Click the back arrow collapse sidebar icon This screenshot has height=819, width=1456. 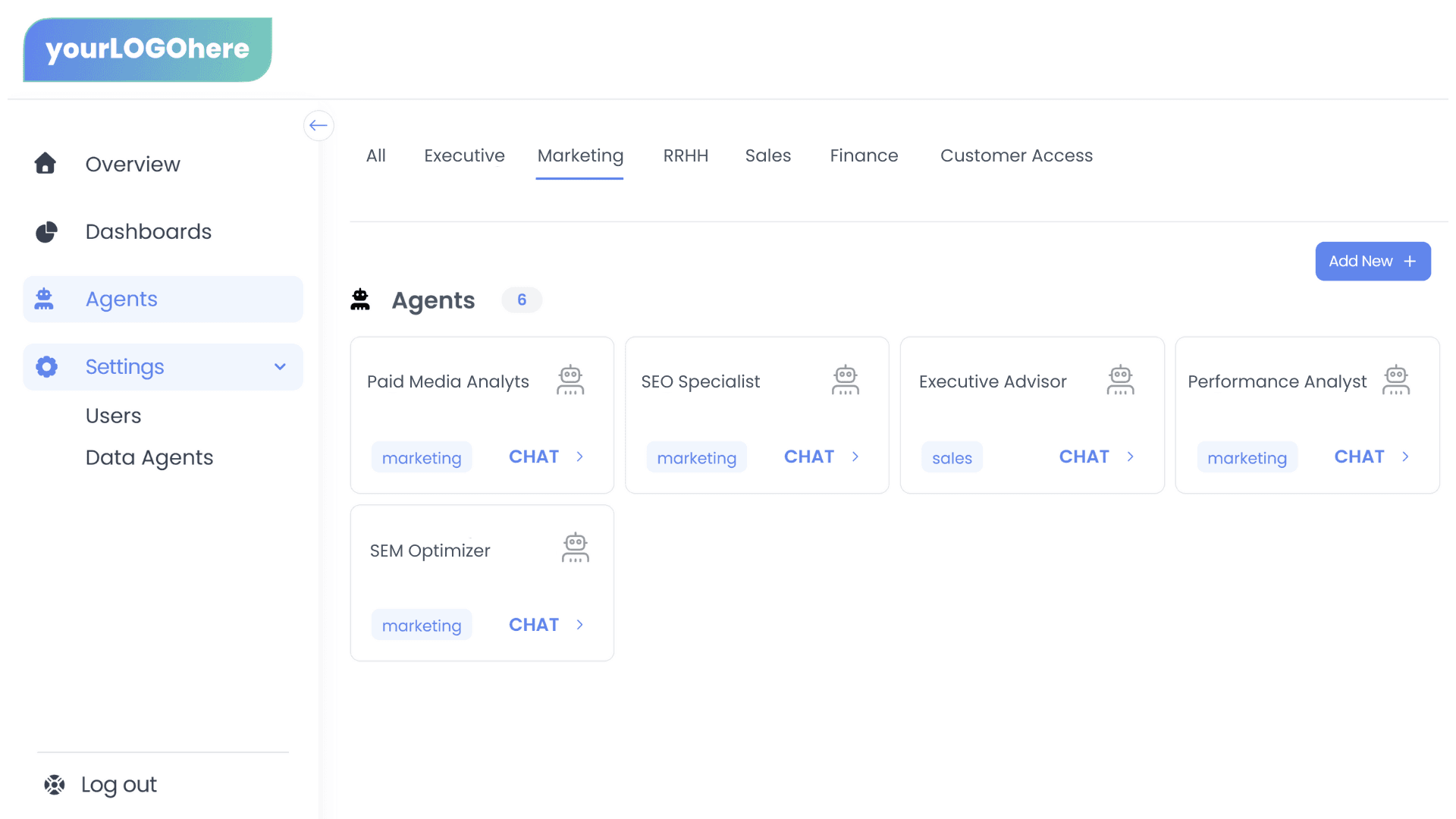pyautogui.click(x=318, y=125)
